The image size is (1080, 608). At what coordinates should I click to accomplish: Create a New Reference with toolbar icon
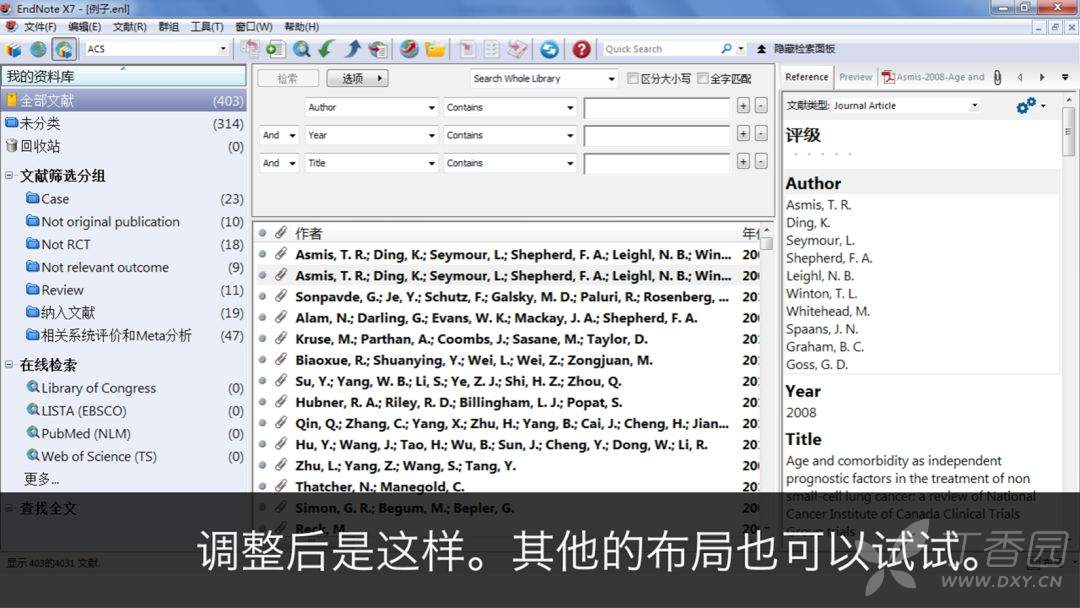[275, 49]
